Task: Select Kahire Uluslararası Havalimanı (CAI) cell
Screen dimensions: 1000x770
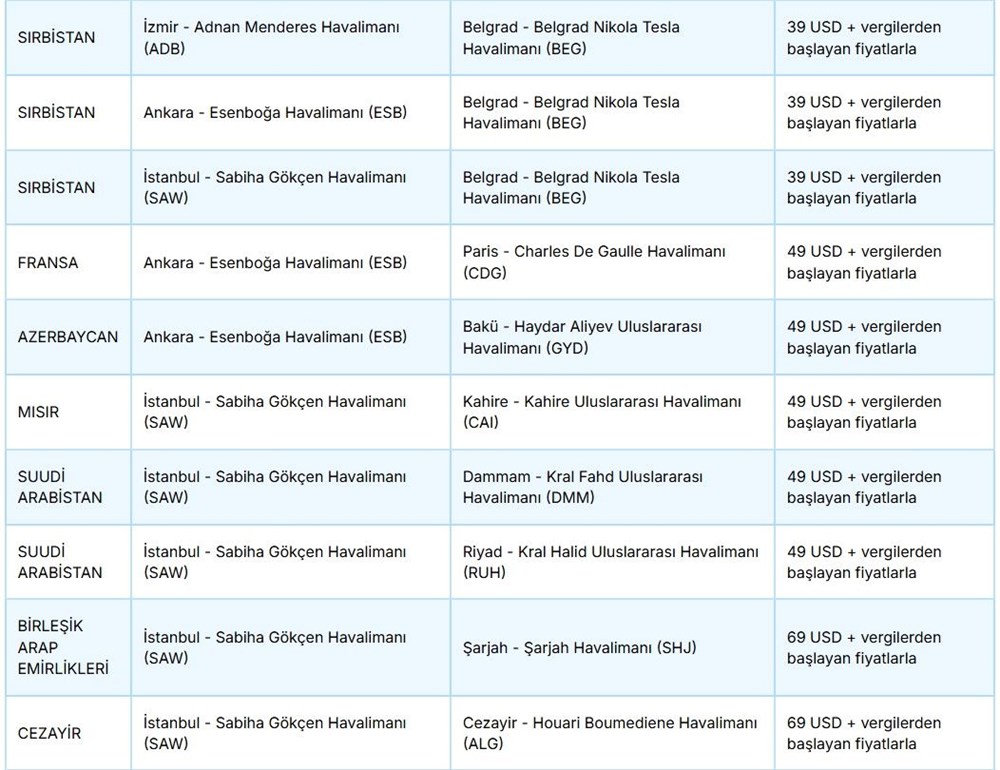Action: click(612, 412)
